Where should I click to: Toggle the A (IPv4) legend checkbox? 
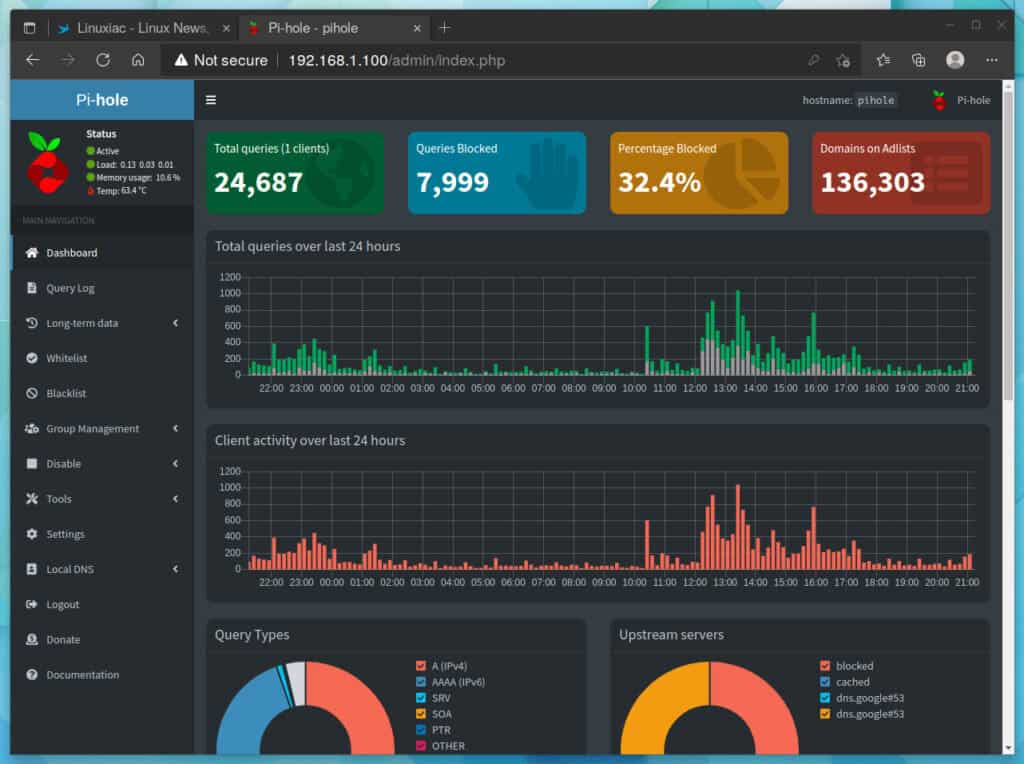[x=421, y=666]
